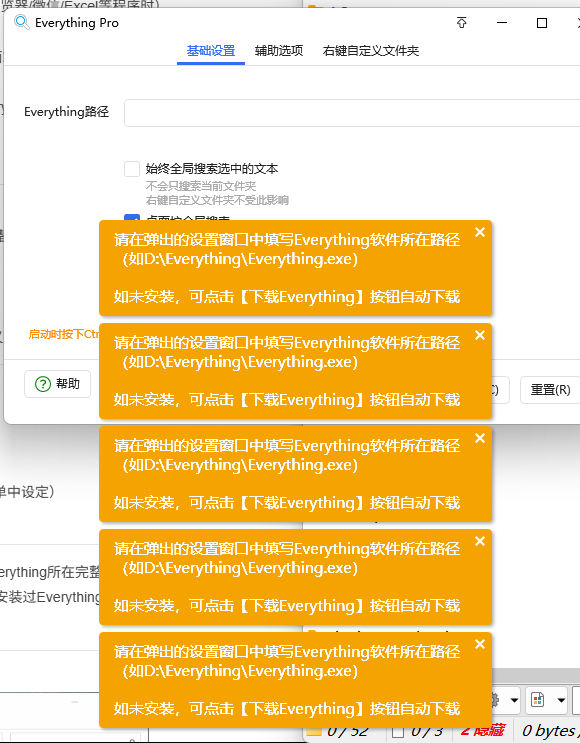
Task: Open the 右键自定义文件夹 tab
Action: [x=371, y=51]
